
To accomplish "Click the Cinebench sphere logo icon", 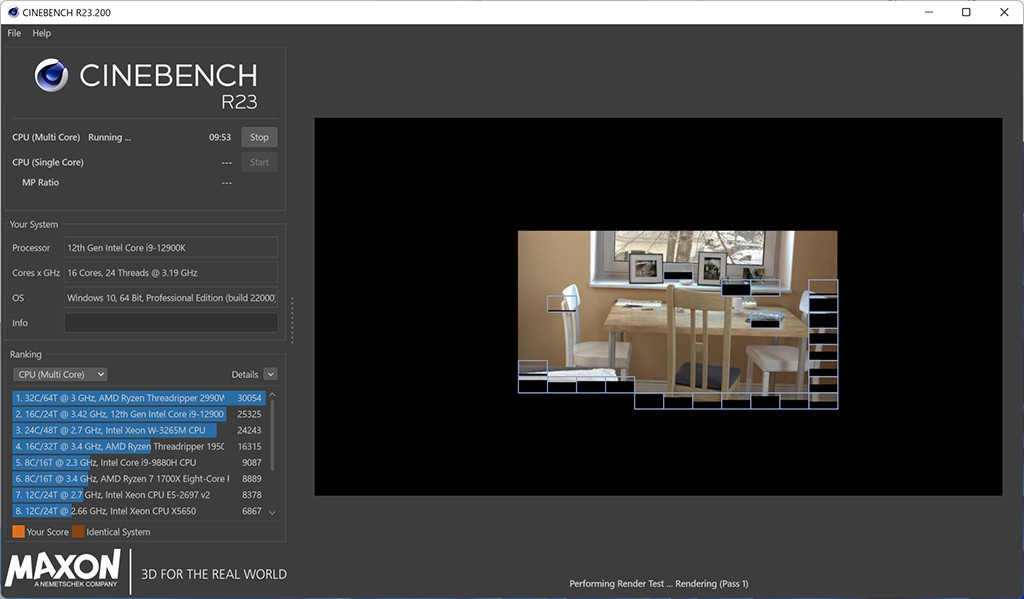I will point(51,76).
